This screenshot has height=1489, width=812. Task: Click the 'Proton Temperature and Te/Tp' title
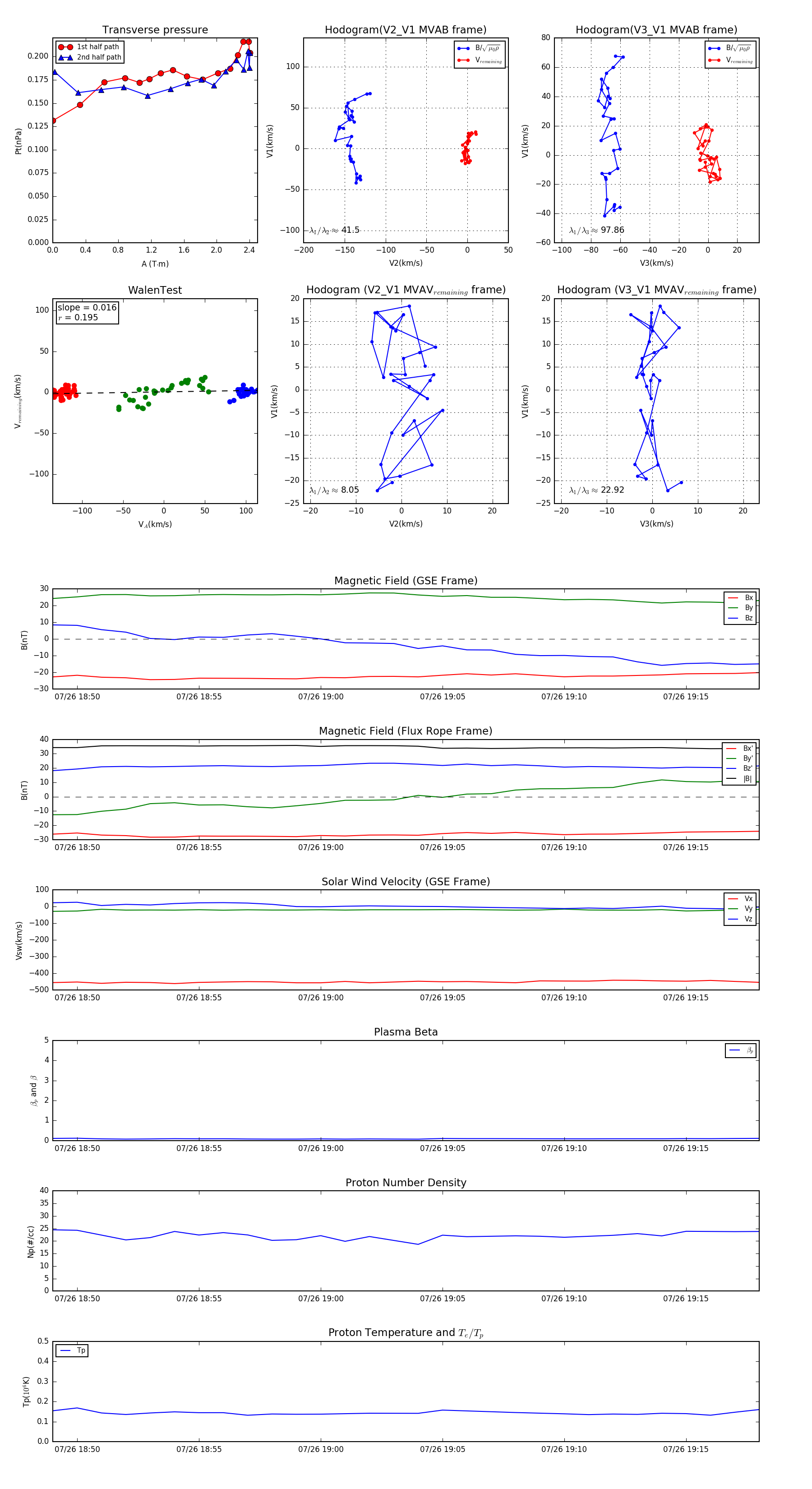click(406, 1333)
